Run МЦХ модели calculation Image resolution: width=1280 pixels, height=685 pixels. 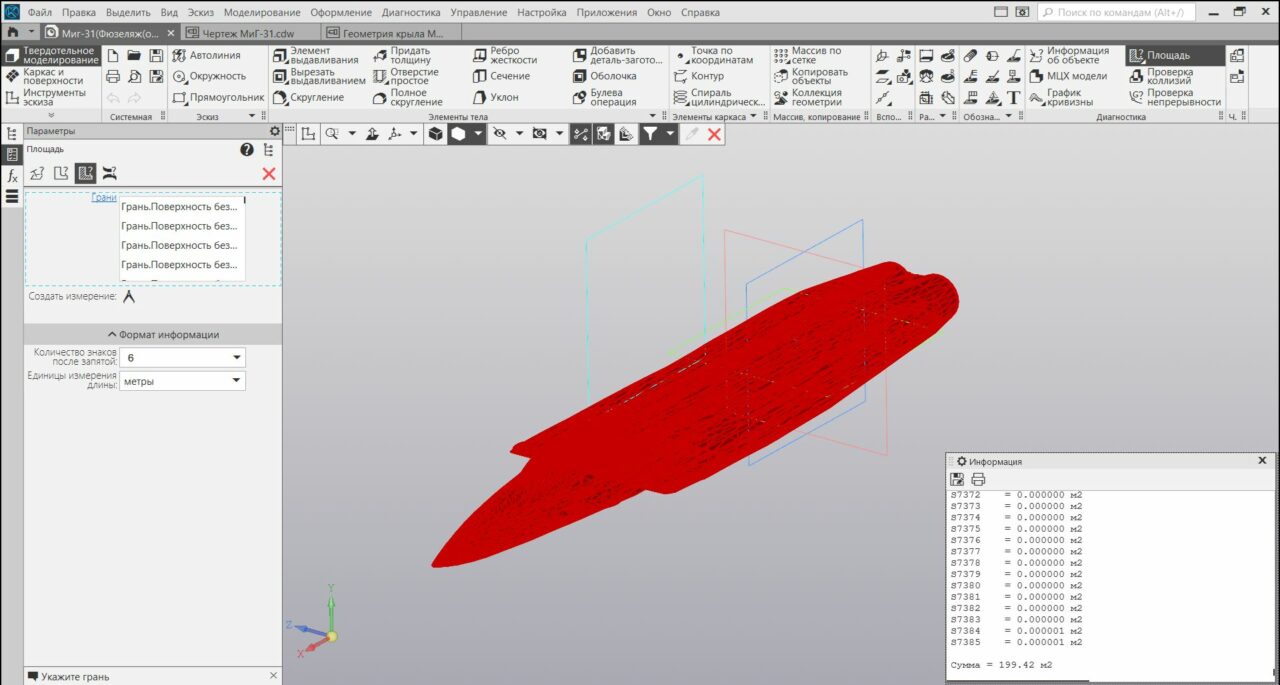point(1067,76)
